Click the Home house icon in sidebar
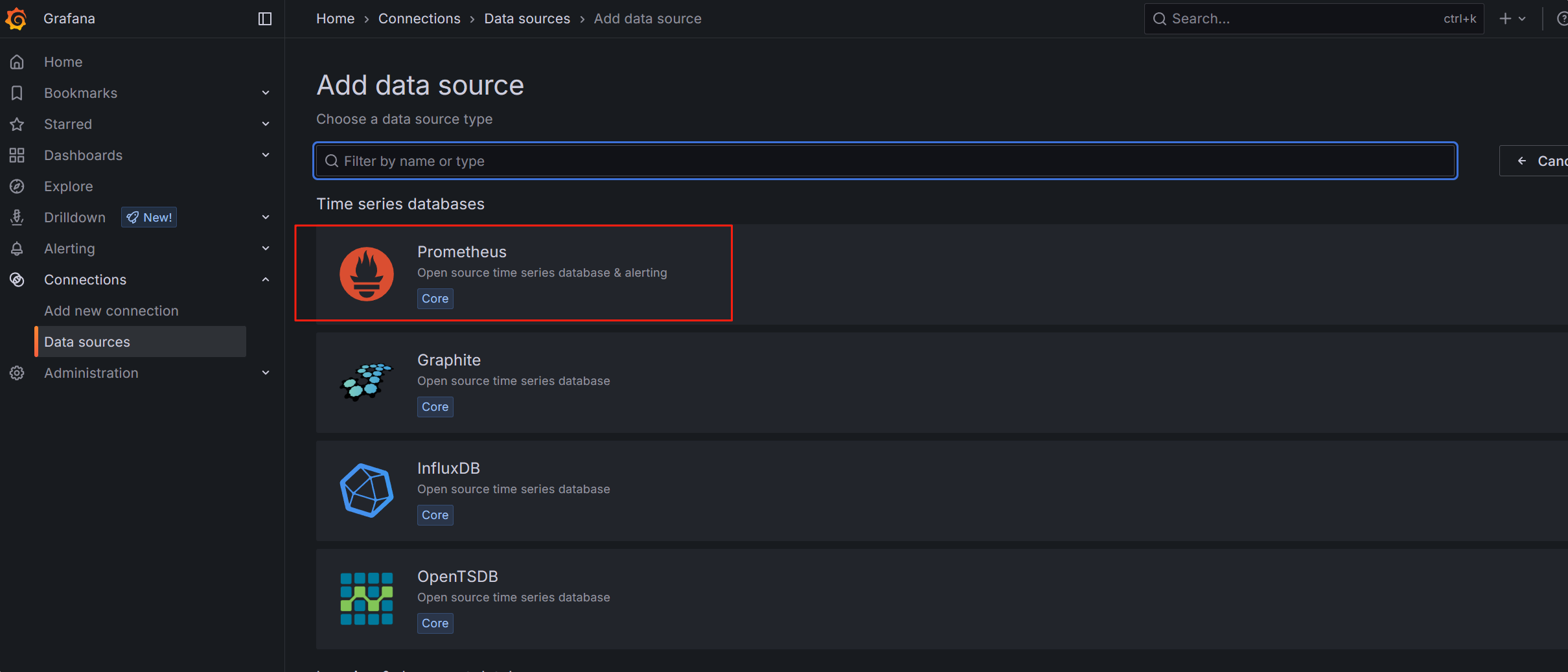This screenshot has height=672, width=1568. (x=17, y=62)
